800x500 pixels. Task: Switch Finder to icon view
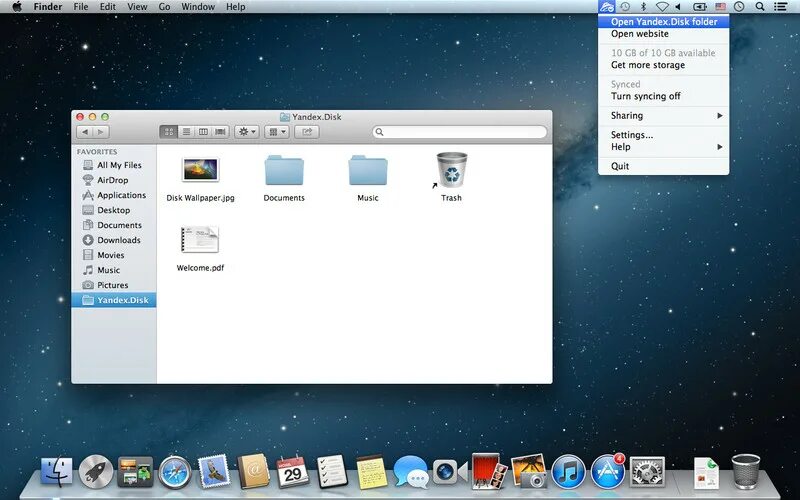[x=169, y=132]
